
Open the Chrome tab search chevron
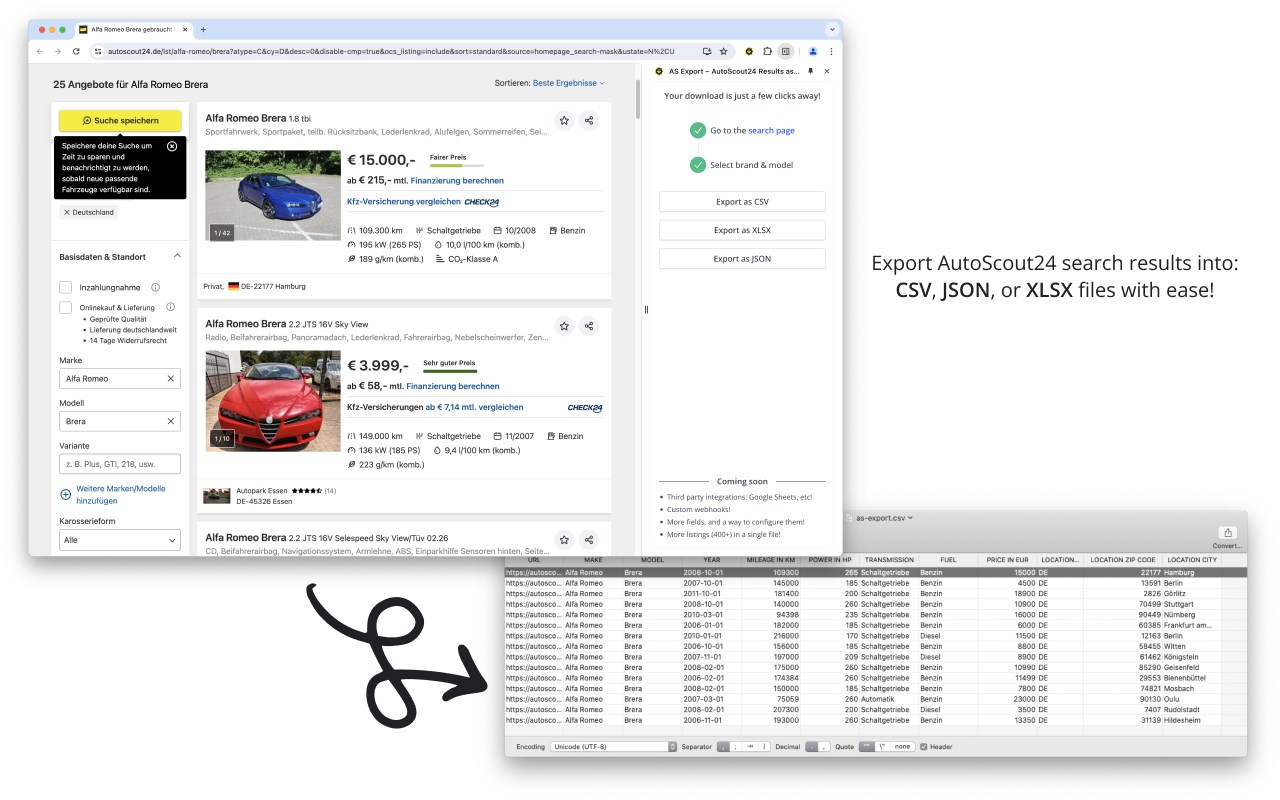pos(831,30)
